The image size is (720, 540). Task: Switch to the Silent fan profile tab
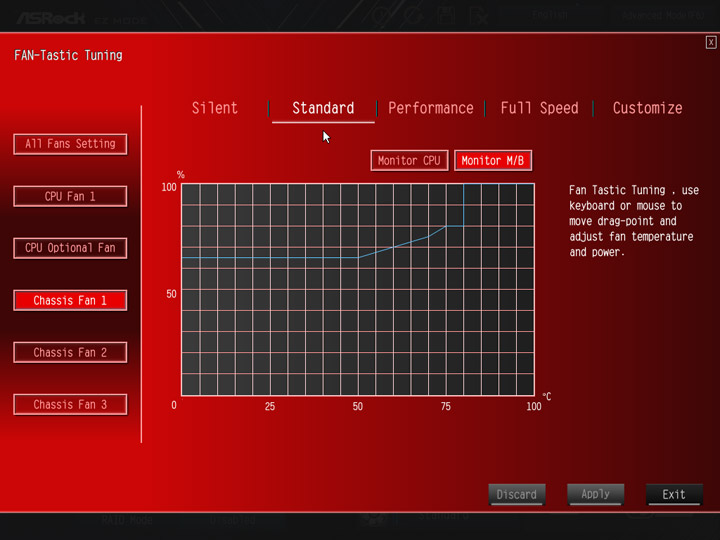[x=214, y=108]
